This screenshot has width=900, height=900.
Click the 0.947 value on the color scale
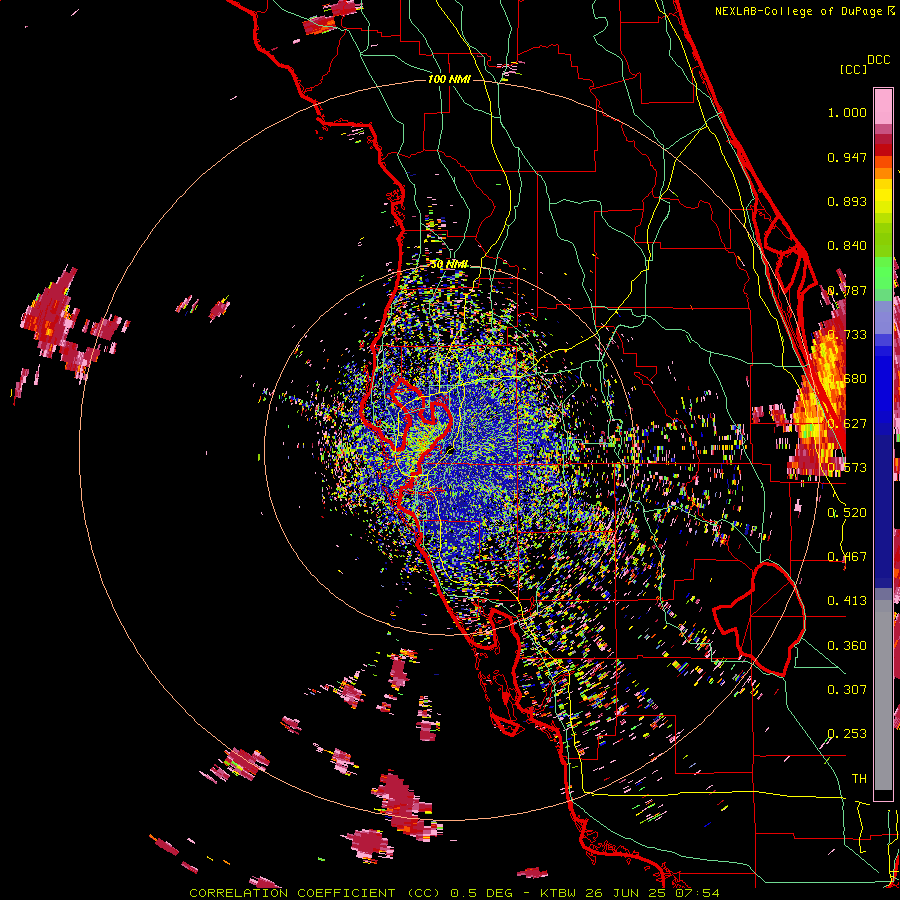click(x=847, y=157)
